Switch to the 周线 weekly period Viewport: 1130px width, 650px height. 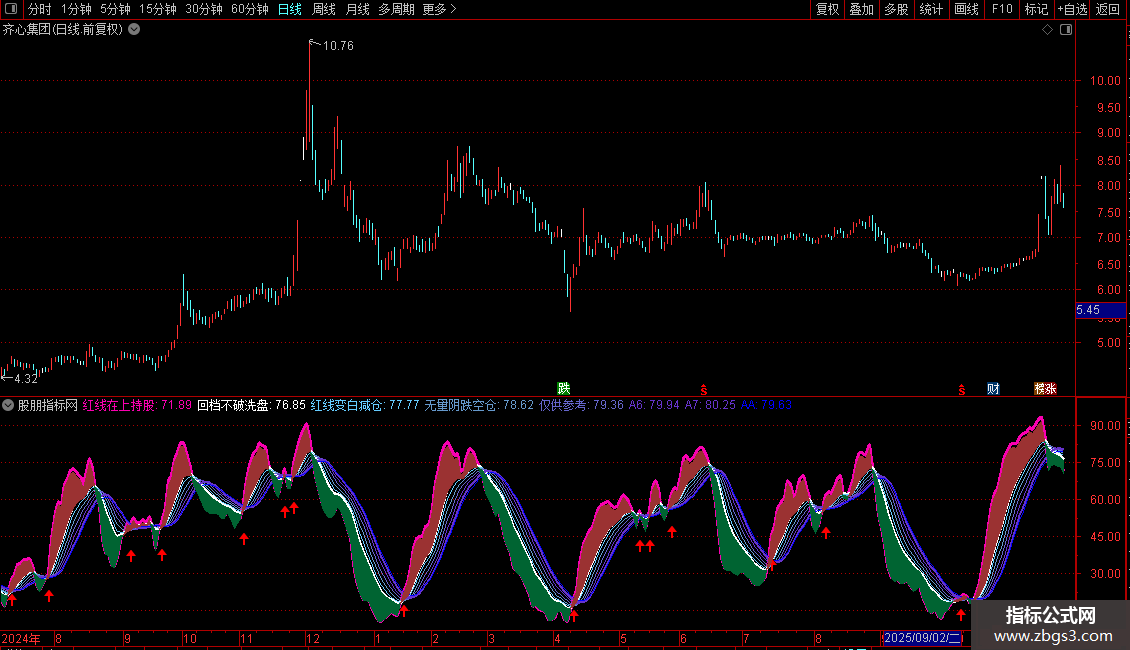[x=324, y=9]
